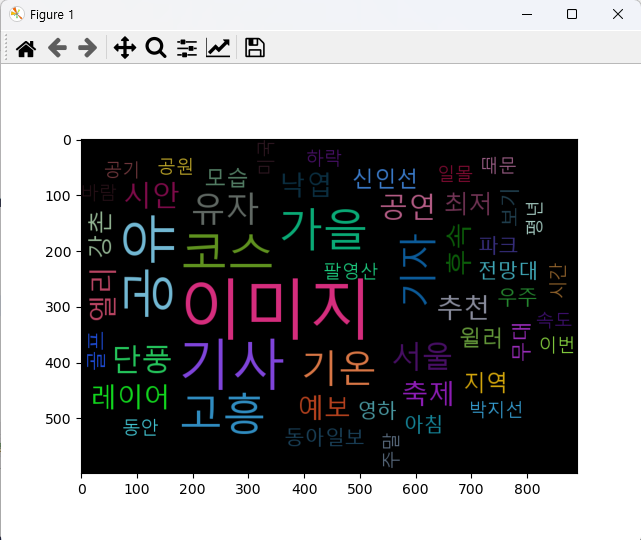Click the yellow word 공원
Viewport: 641px width, 540px height.
click(175, 166)
